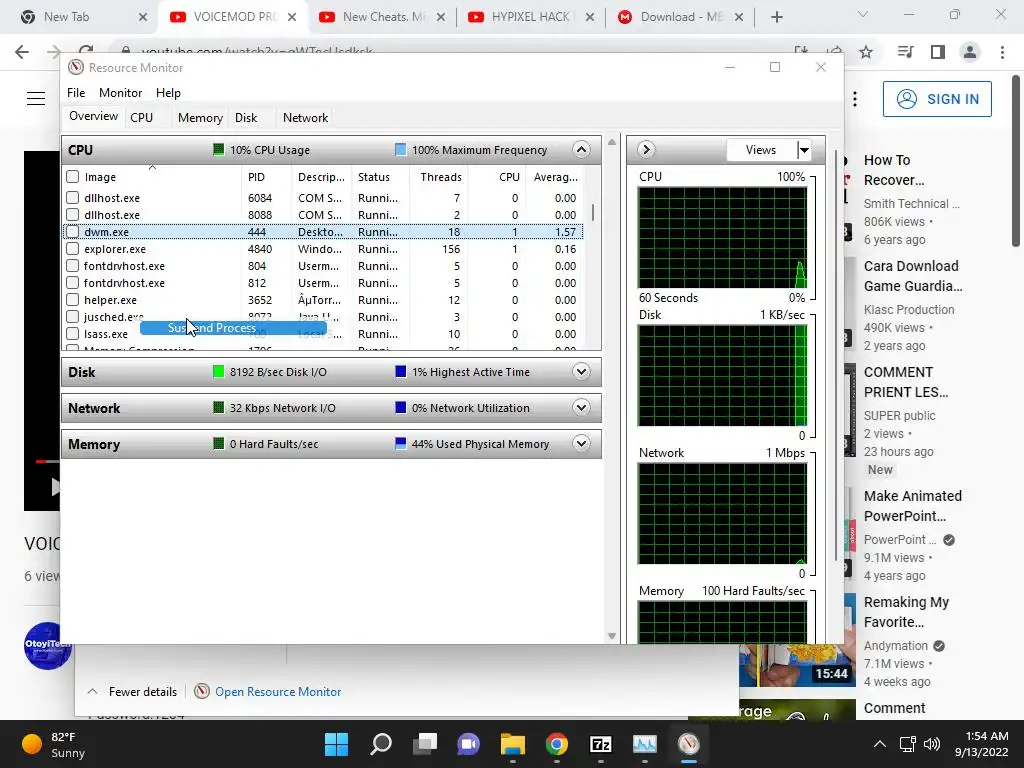The width and height of the screenshot is (1024, 768).
Task: Open the Chat taskbar icon
Action: [468, 744]
